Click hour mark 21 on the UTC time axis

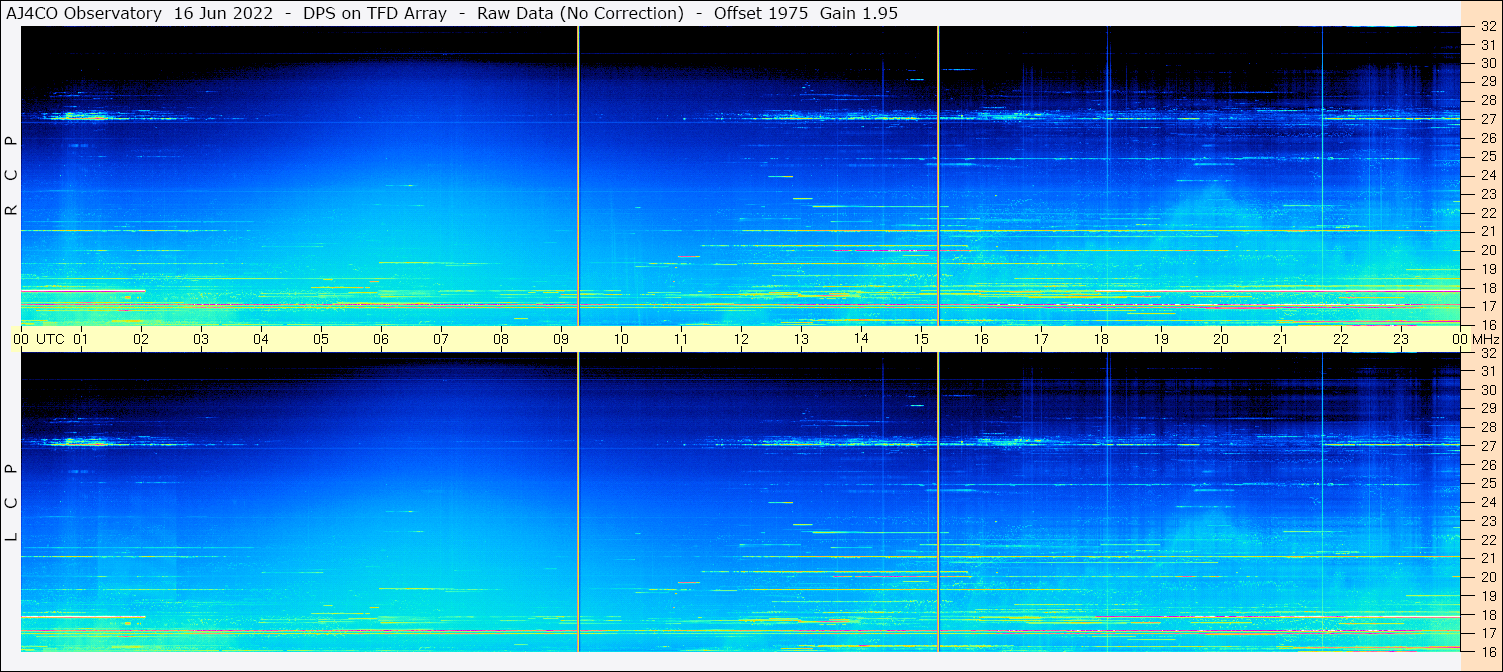1281,339
